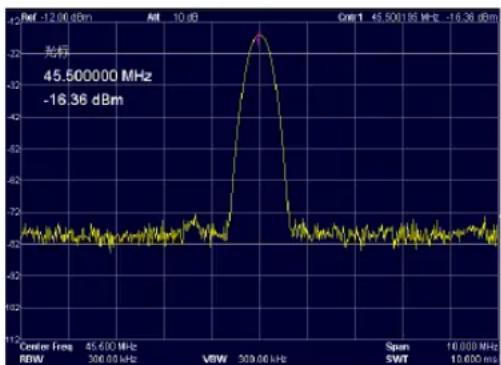501x365 pixels.
Task: Click large -16.36 dBm cursor amplitude readout
Action: [84, 99]
